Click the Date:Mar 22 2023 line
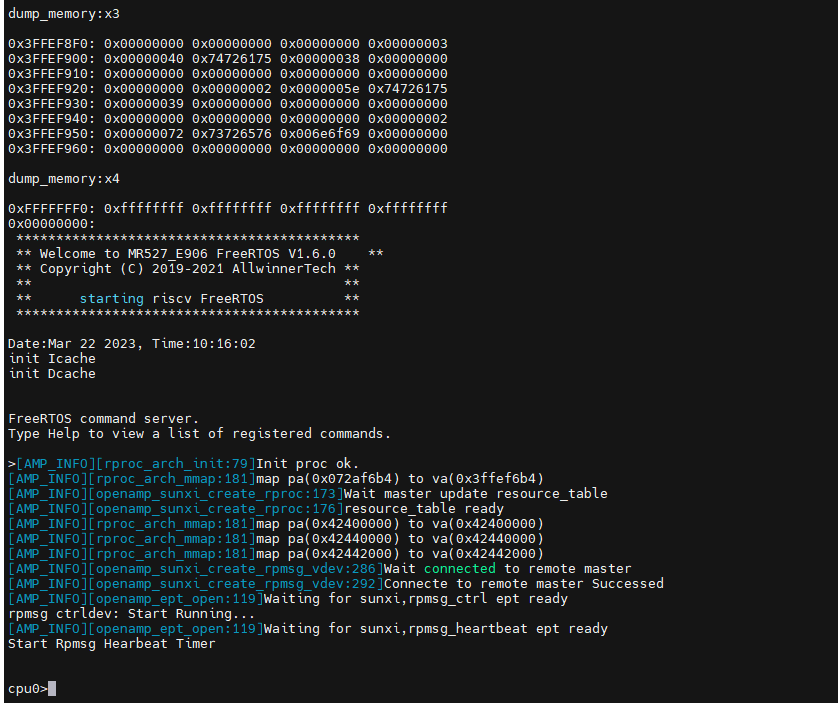This screenshot has height=703, width=838. coord(131,343)
